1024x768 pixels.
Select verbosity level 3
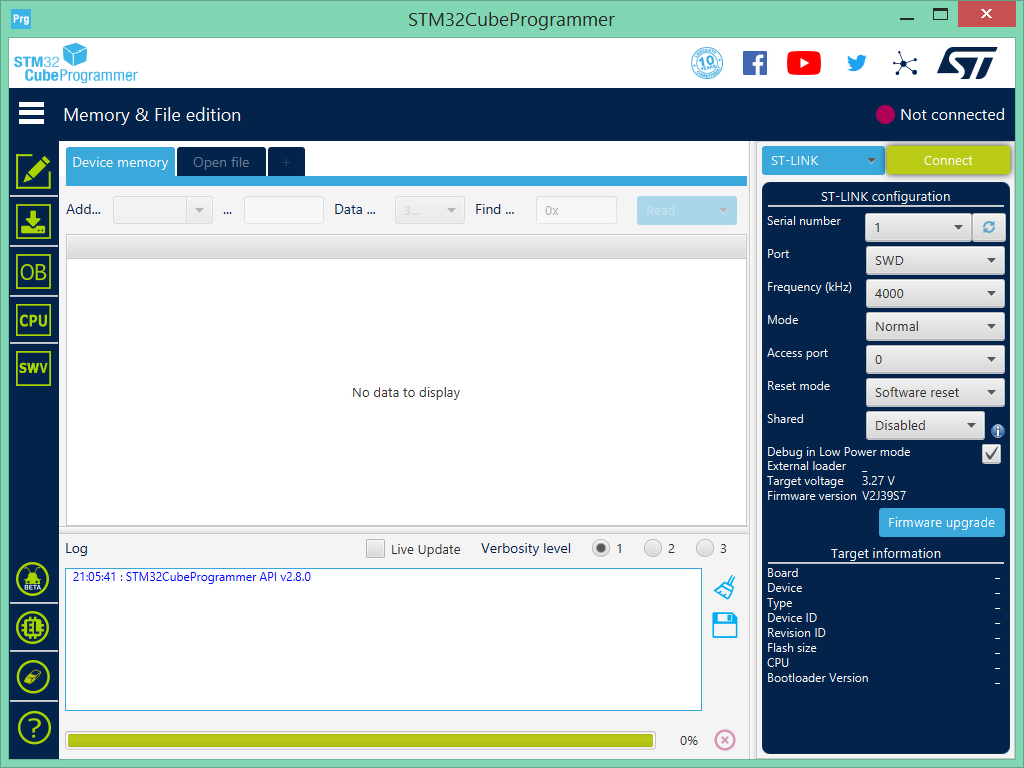(x=705, y=548)
